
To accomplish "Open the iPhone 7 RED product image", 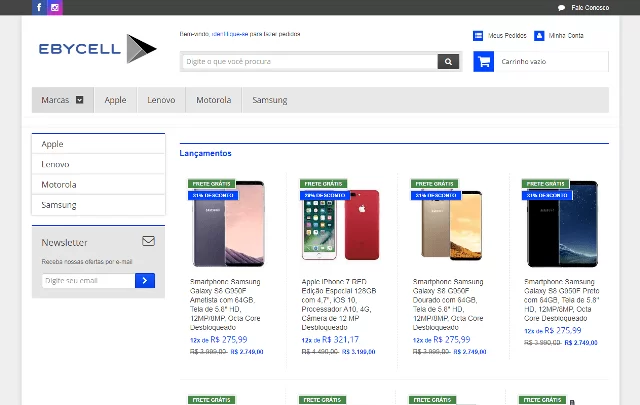I will [340, 225].
